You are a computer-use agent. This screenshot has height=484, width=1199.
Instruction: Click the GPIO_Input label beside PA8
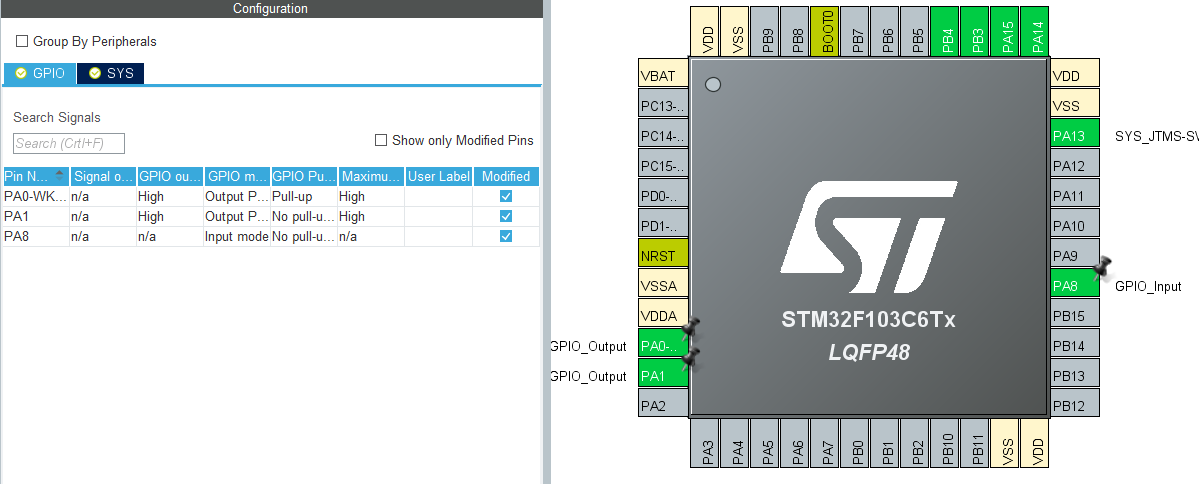[1148, 287]
